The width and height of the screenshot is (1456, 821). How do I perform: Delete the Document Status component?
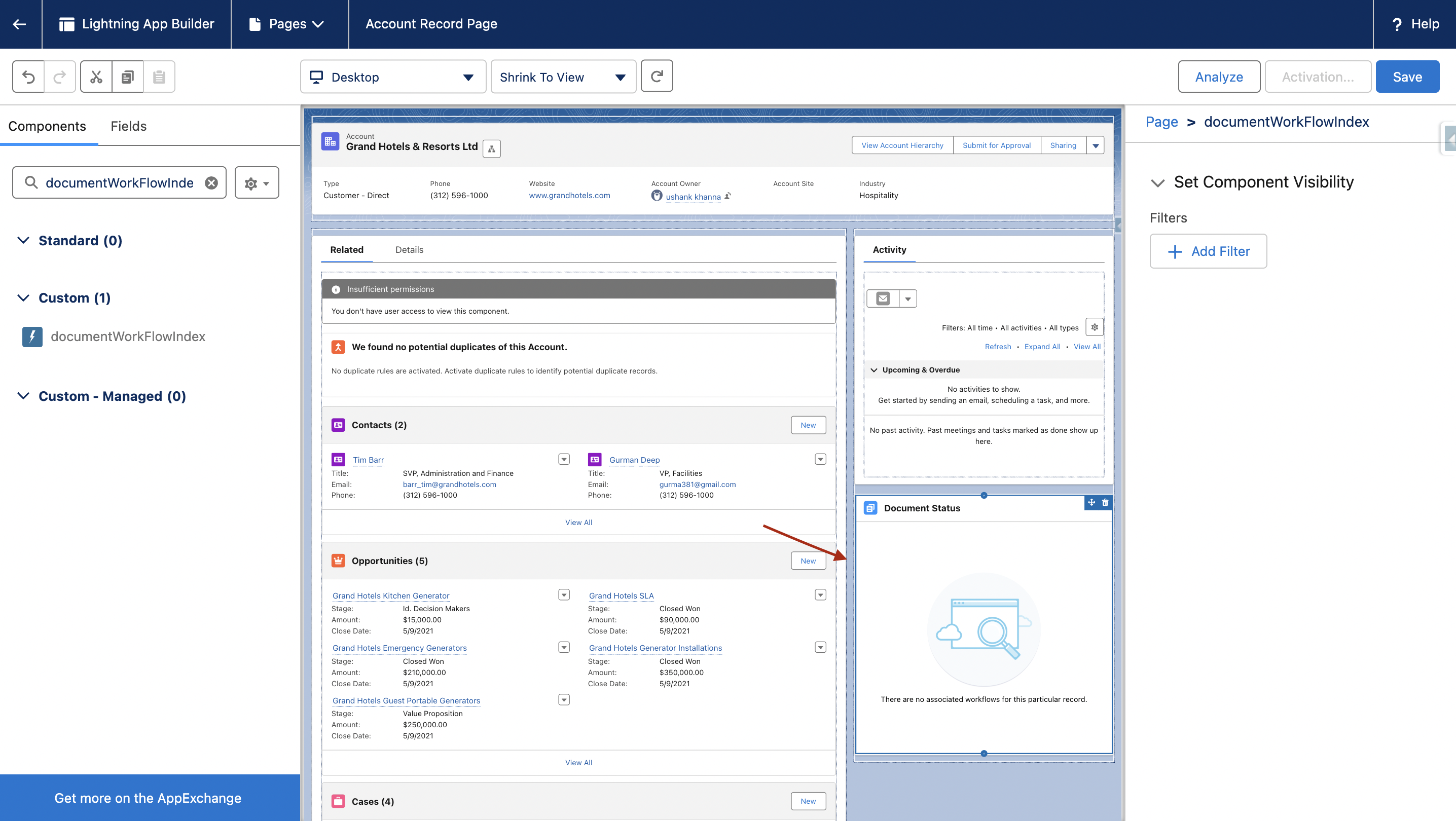coord(1105,502)
